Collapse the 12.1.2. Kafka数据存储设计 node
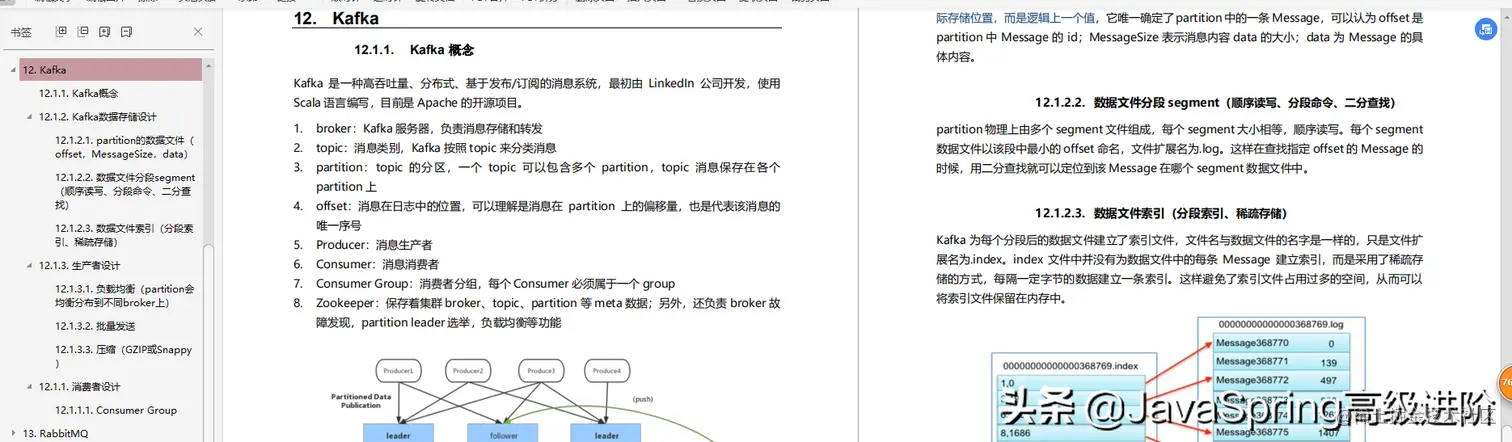This screenshot has width=1512, height=442. pyautogui.click(x=30, y=117)
